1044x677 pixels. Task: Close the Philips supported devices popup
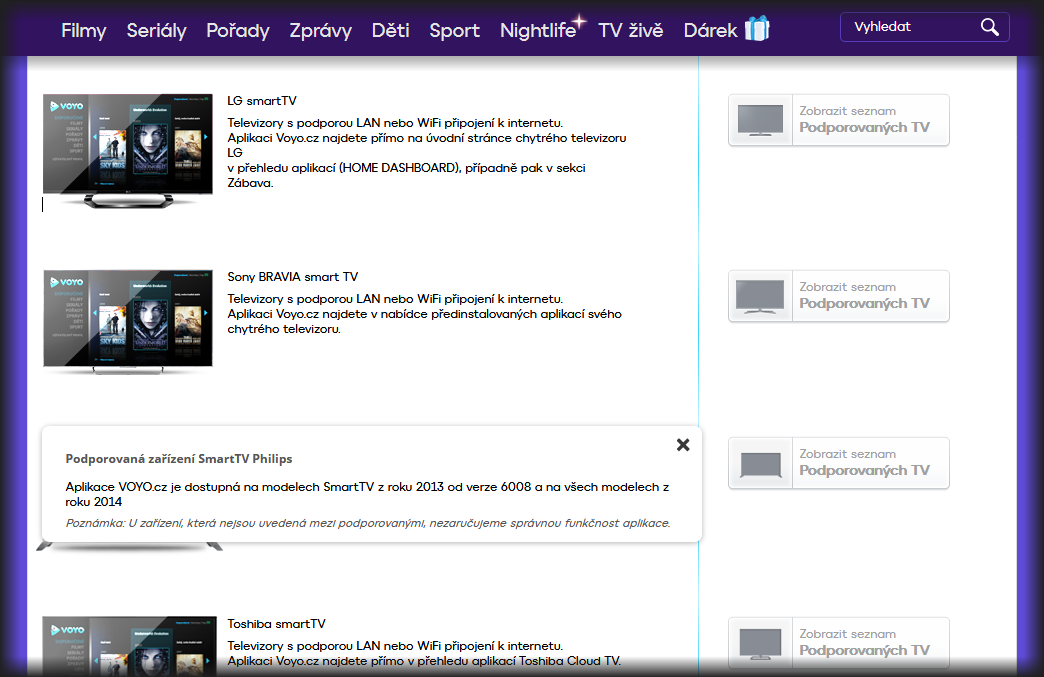[x=683, y=445]
